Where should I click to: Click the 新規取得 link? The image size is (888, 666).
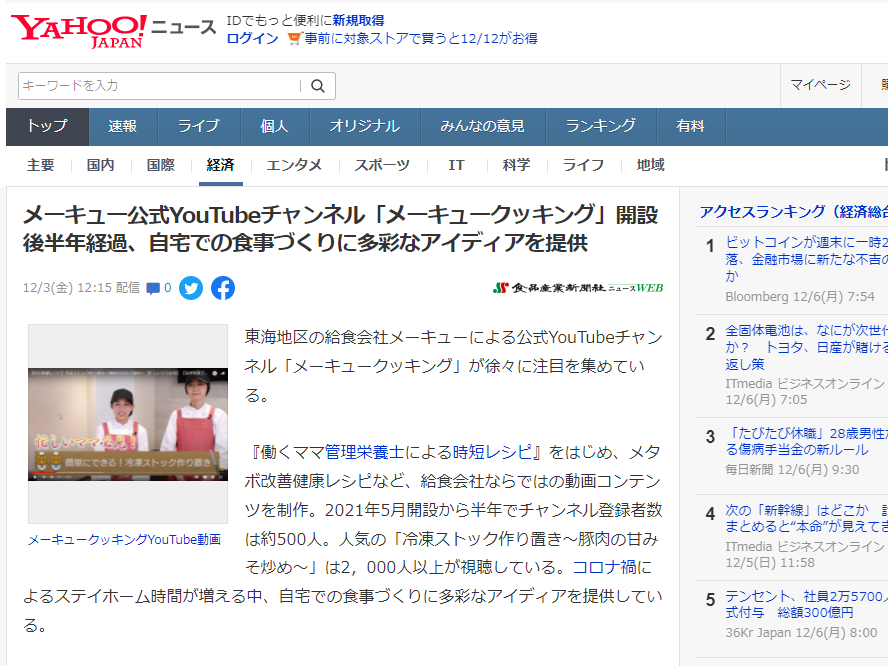[x=358, y=21]
